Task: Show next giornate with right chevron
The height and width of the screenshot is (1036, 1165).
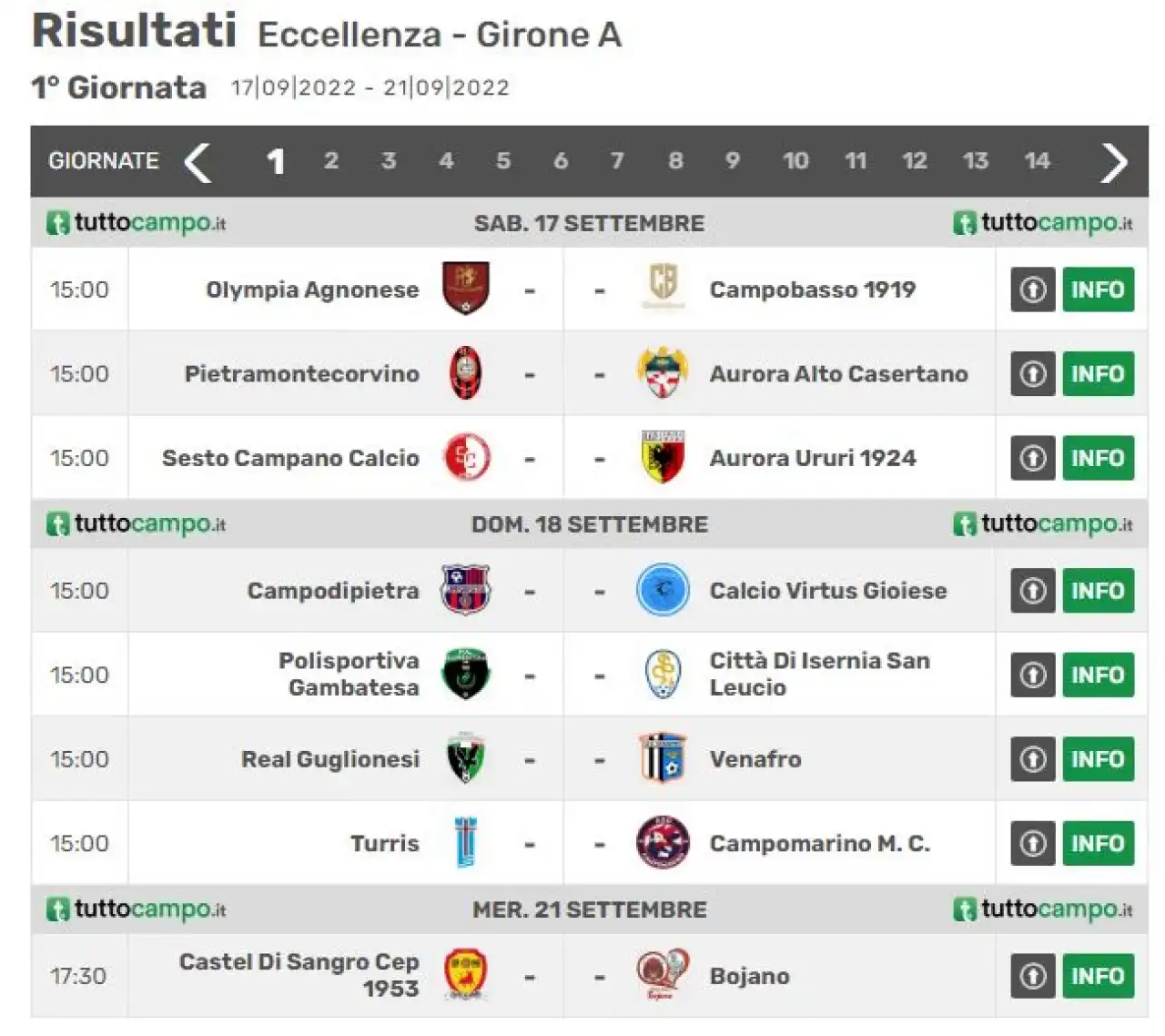Action: (1114, 162)
